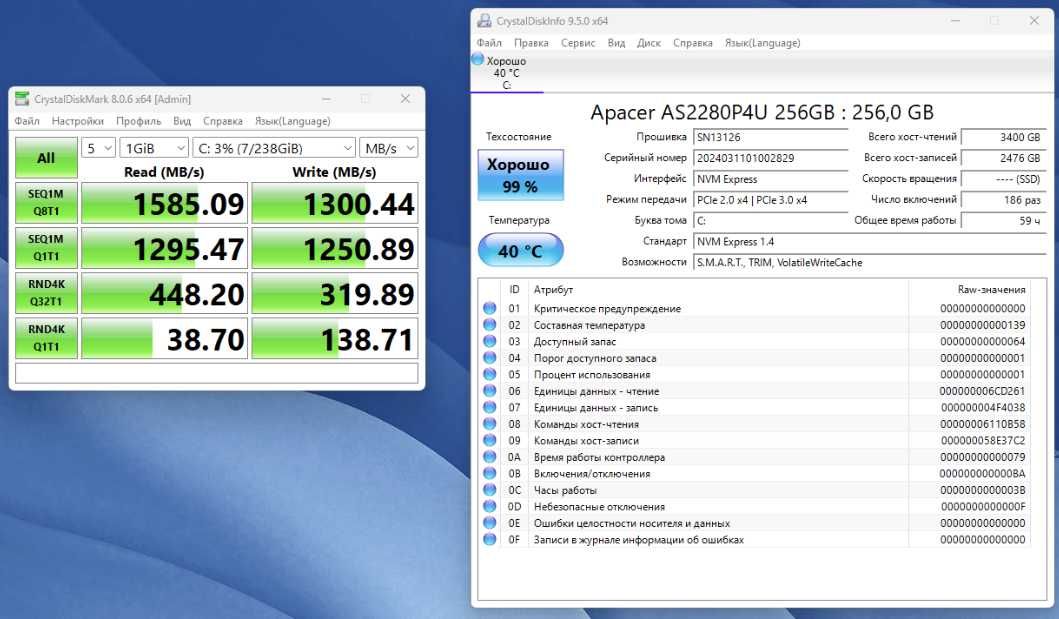Click the drive title Apacer AS2280P4U 256GB
1059x619 pixels.
(x=762, y=112)
